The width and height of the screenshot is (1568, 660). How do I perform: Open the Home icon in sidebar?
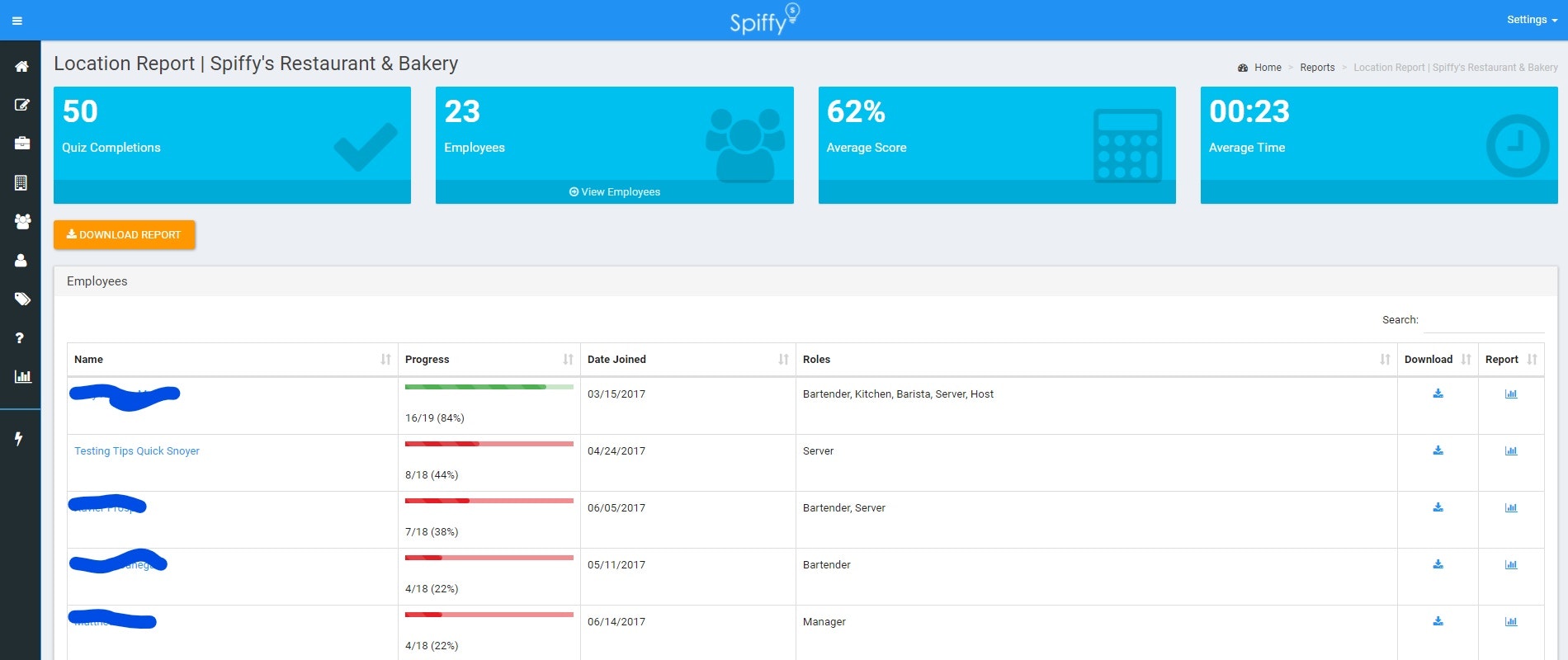(21, 66)
